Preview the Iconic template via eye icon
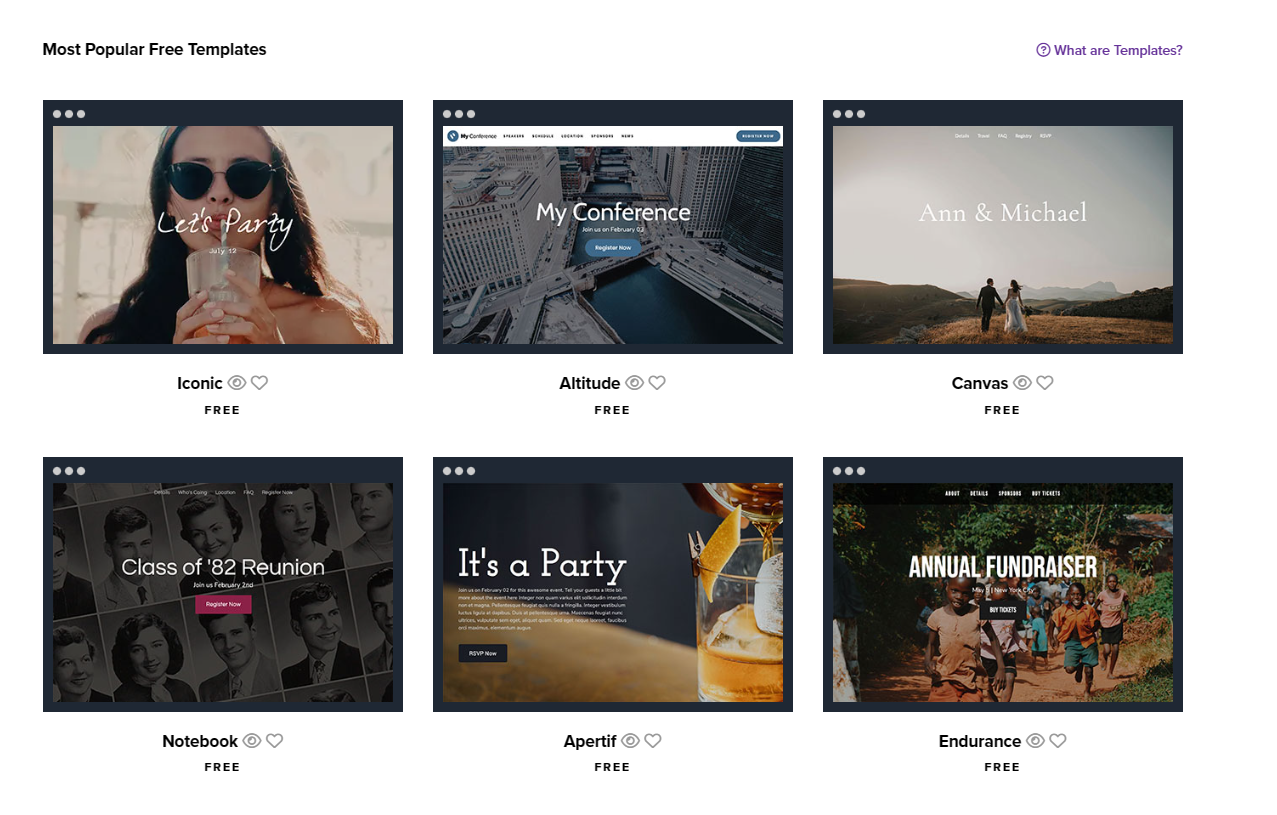This screenshot has height=815, width=1277. coord(237,383)
